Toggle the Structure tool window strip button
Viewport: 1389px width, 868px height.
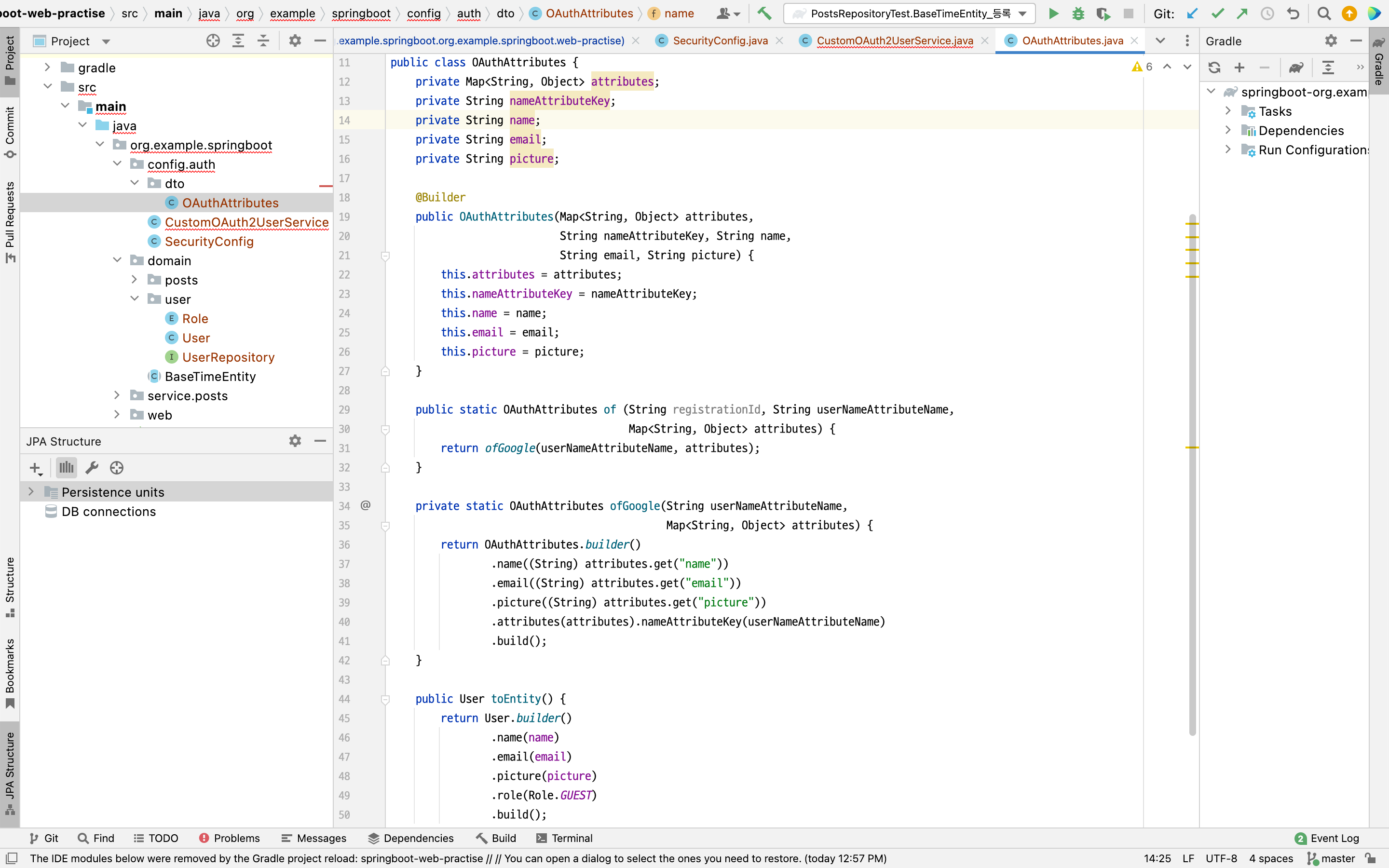click(x=10, y=587)
